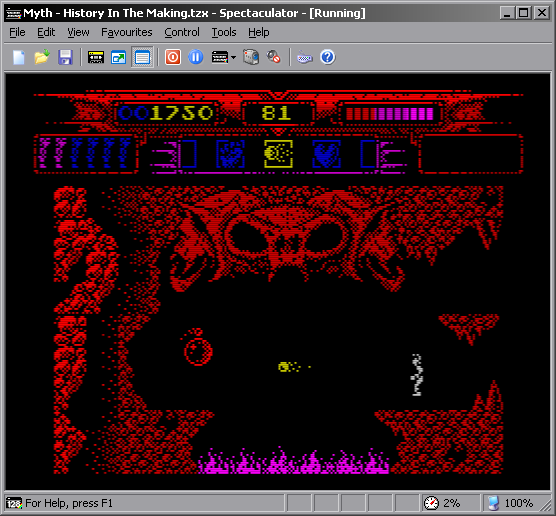Open the cassette tape browser icon
Screen dimensions: 556x516
point(96,57)
